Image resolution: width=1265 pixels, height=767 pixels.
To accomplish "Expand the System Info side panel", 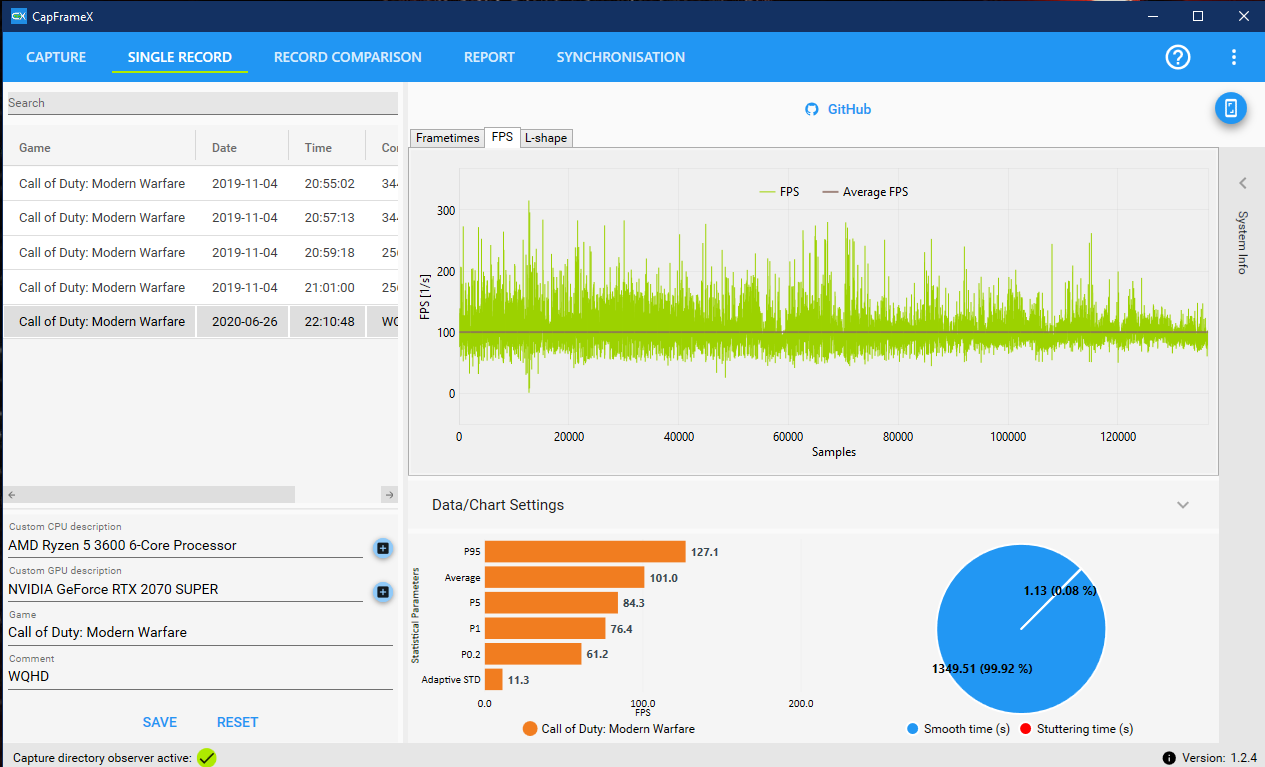I will pos(1242,183).
